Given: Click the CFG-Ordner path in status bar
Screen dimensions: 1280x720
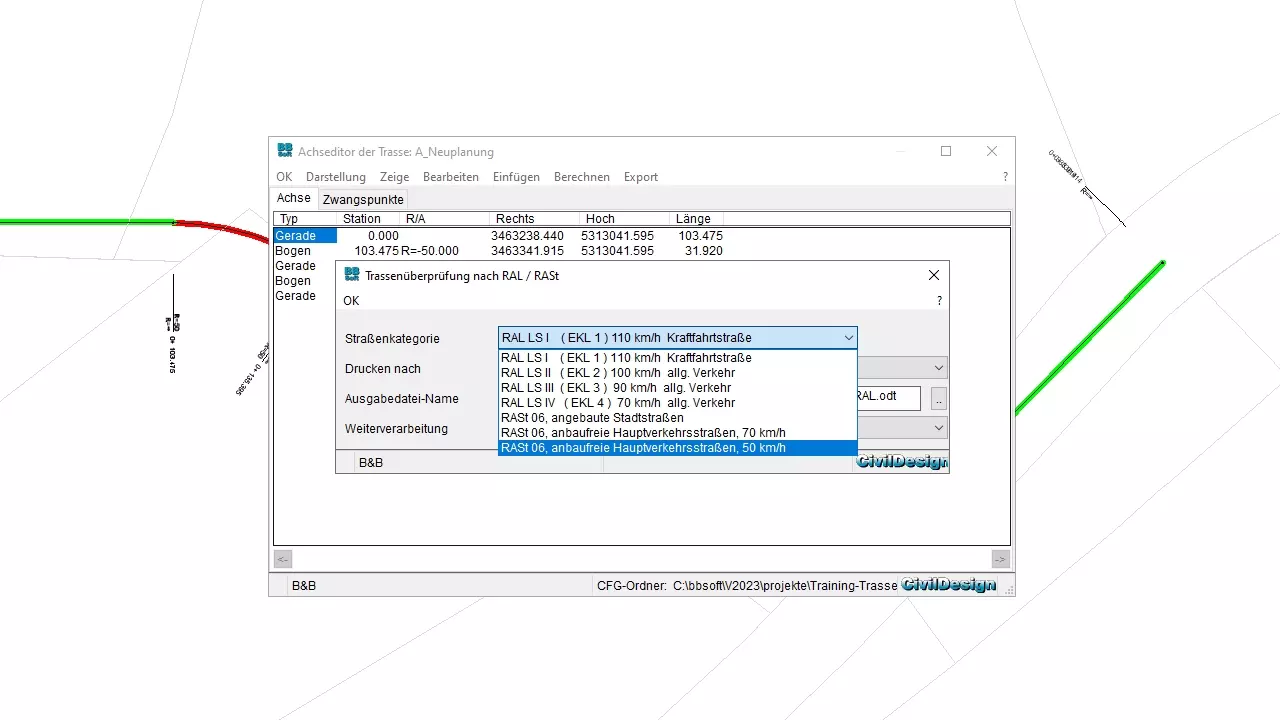Looking at the screenshot, I should [747, 586].
